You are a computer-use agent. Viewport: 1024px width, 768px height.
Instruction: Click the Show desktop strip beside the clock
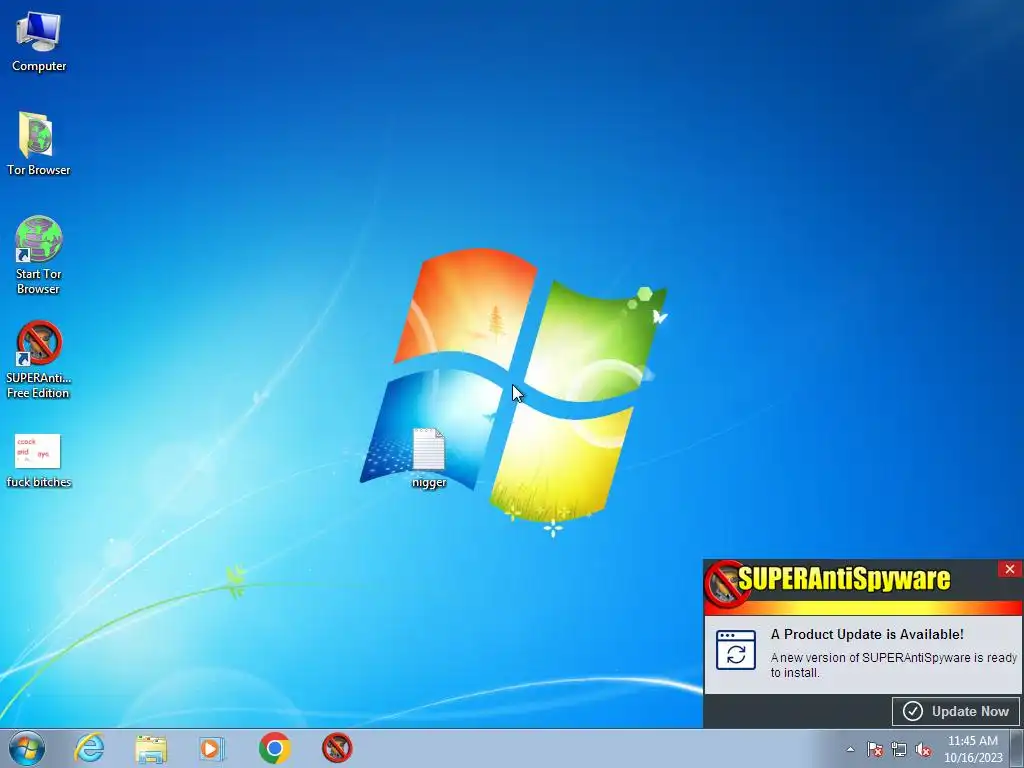[x=1017, y=748]
